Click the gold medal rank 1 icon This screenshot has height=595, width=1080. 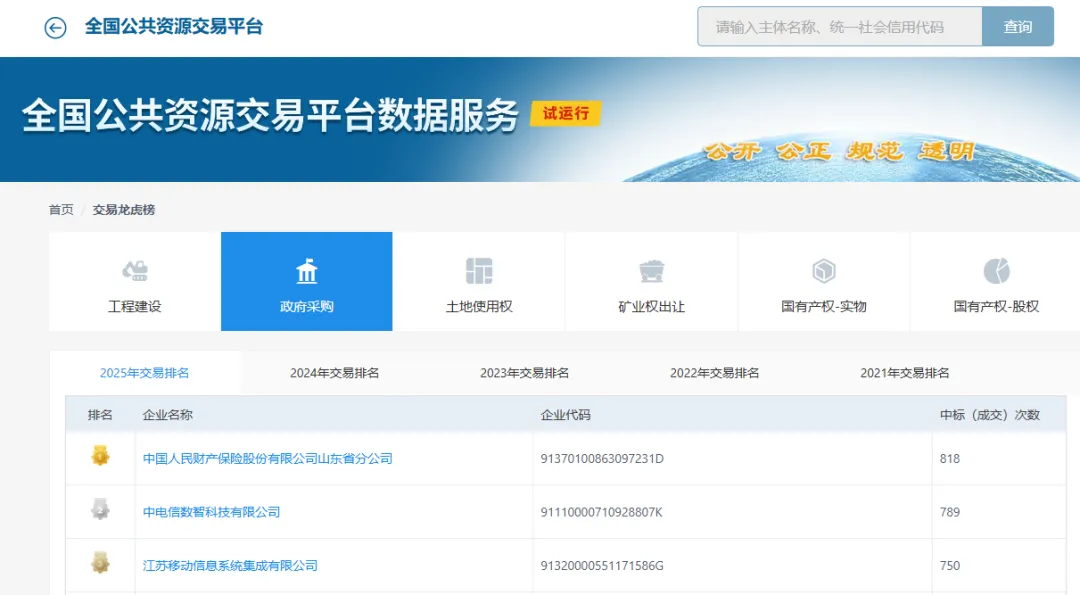(x=101, y=455)
